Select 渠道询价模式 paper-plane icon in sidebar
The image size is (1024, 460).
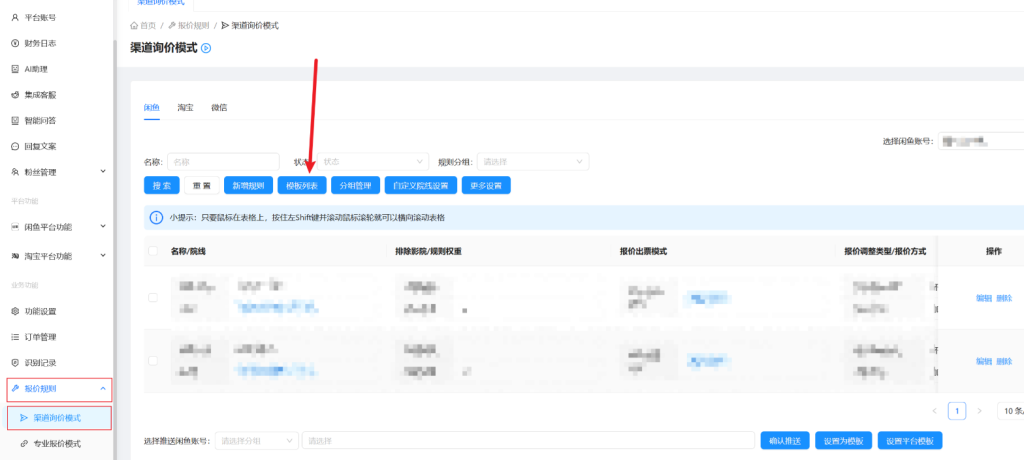pos(24,418)
